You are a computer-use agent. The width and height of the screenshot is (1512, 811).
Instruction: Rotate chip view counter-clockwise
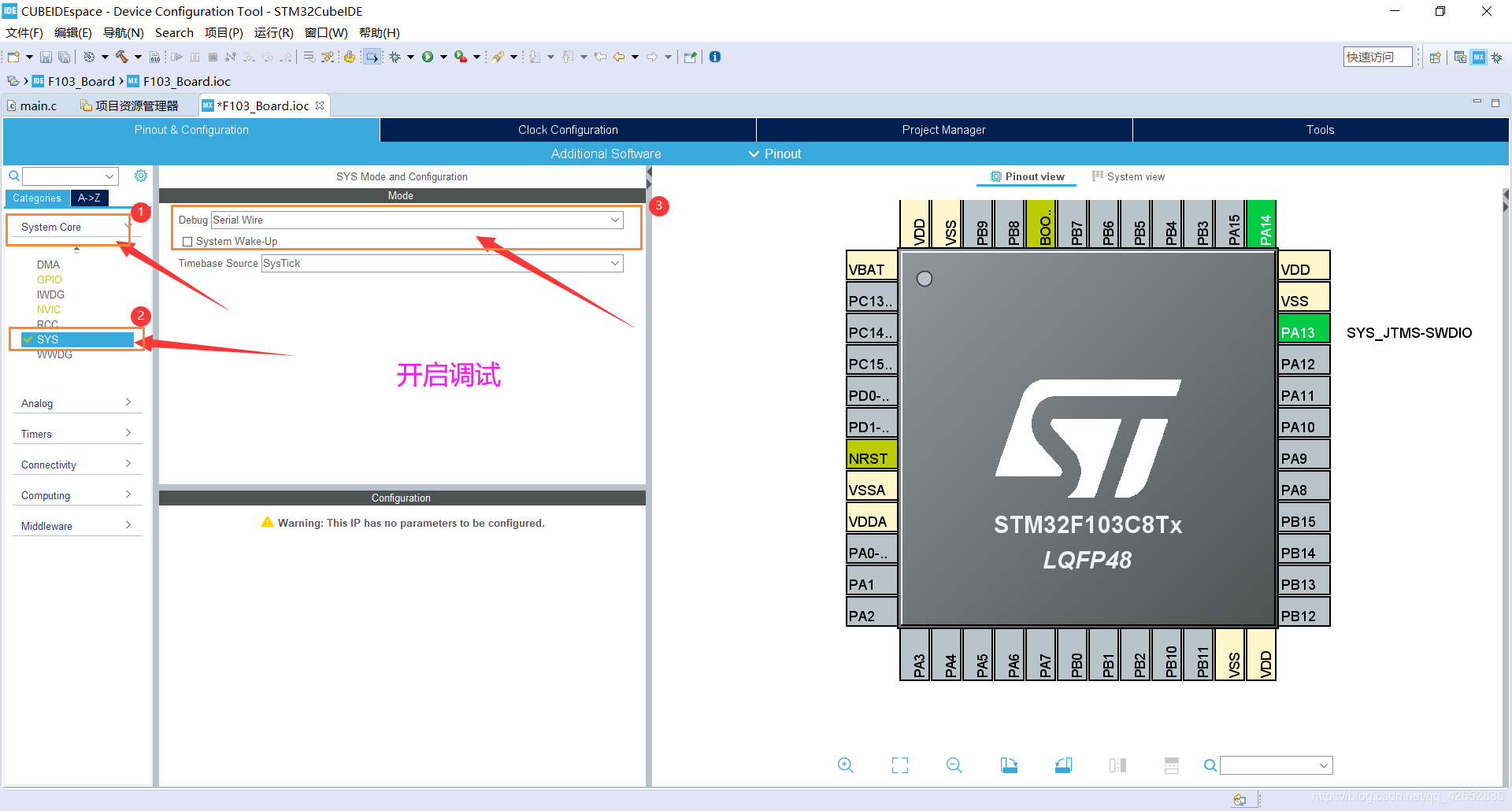(1063, 765)
